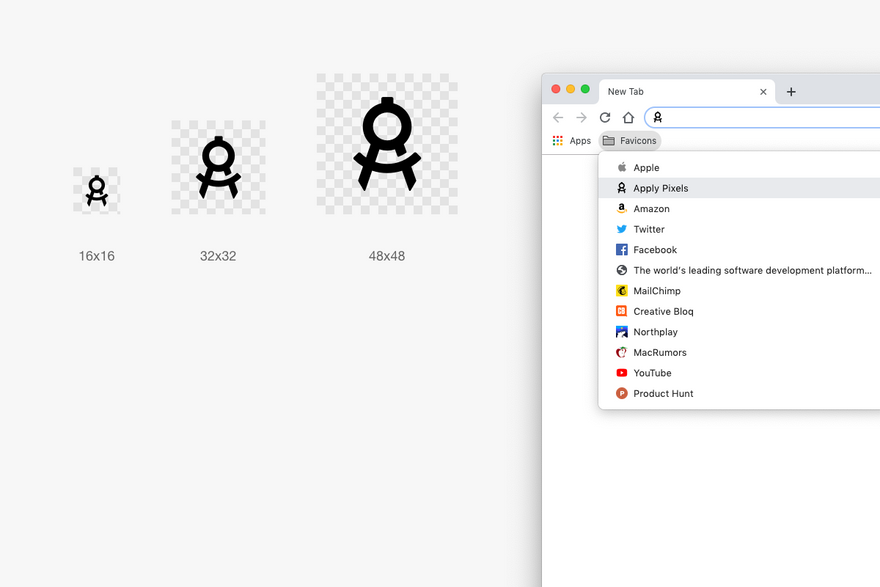Open the YouTube bookmark
The width and height of the screenshot is (880, 587).
click(739, 373)
